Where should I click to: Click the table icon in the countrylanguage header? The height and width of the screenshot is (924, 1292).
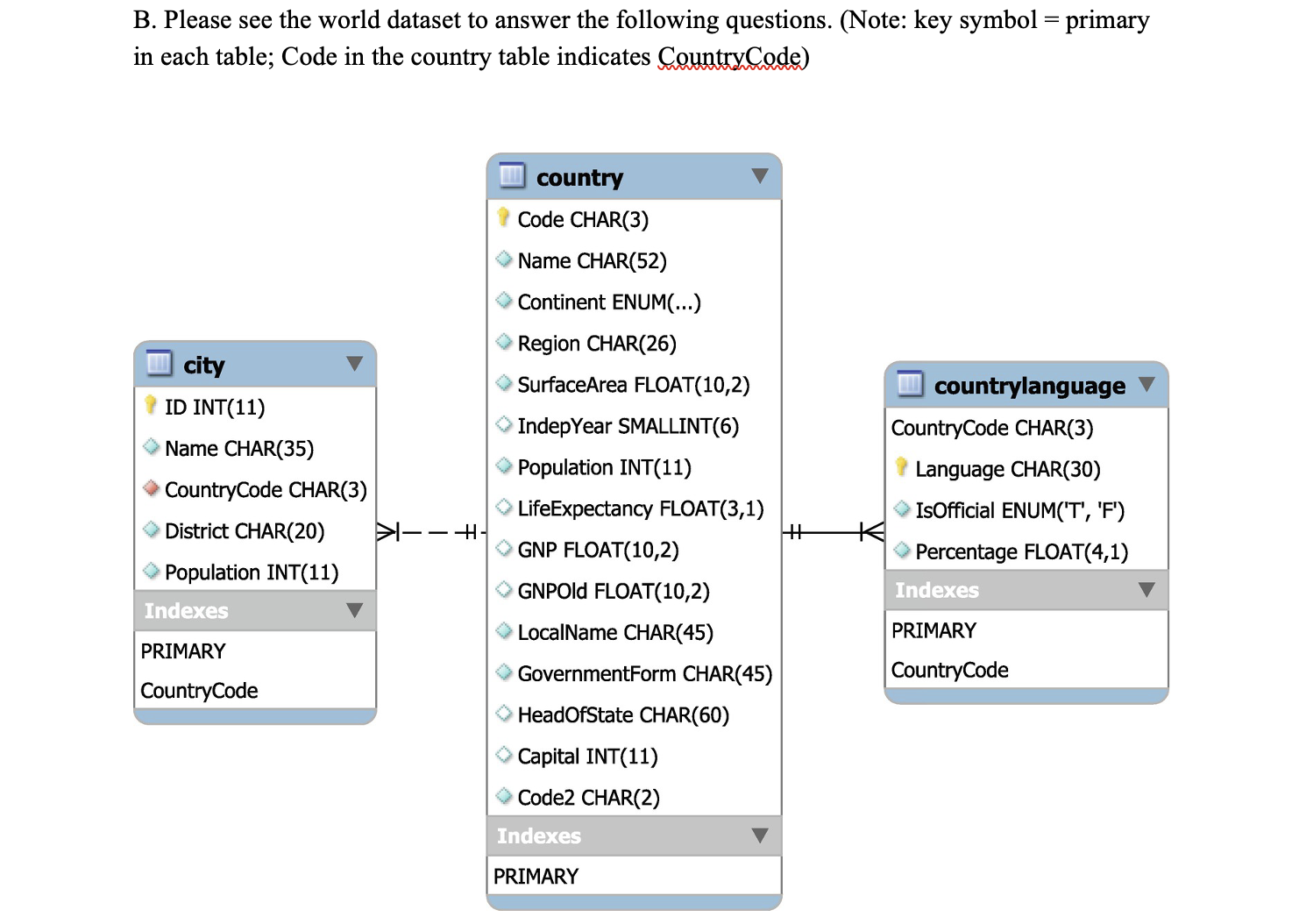[x=910, y=384]
